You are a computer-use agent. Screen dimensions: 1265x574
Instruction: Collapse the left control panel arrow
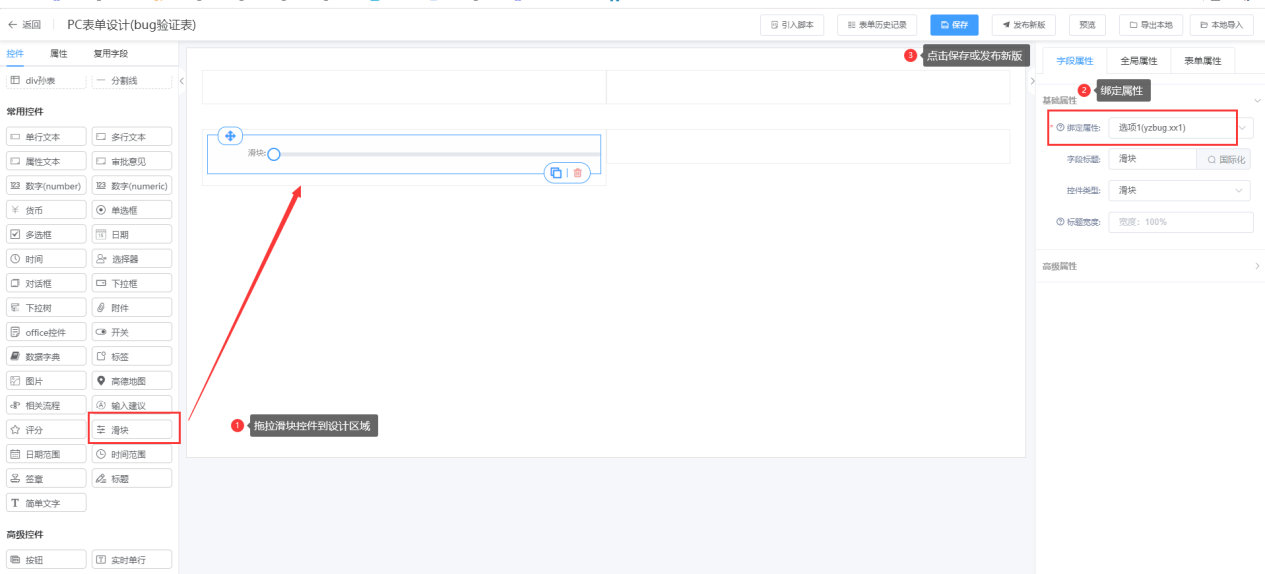tap(182, 81)
